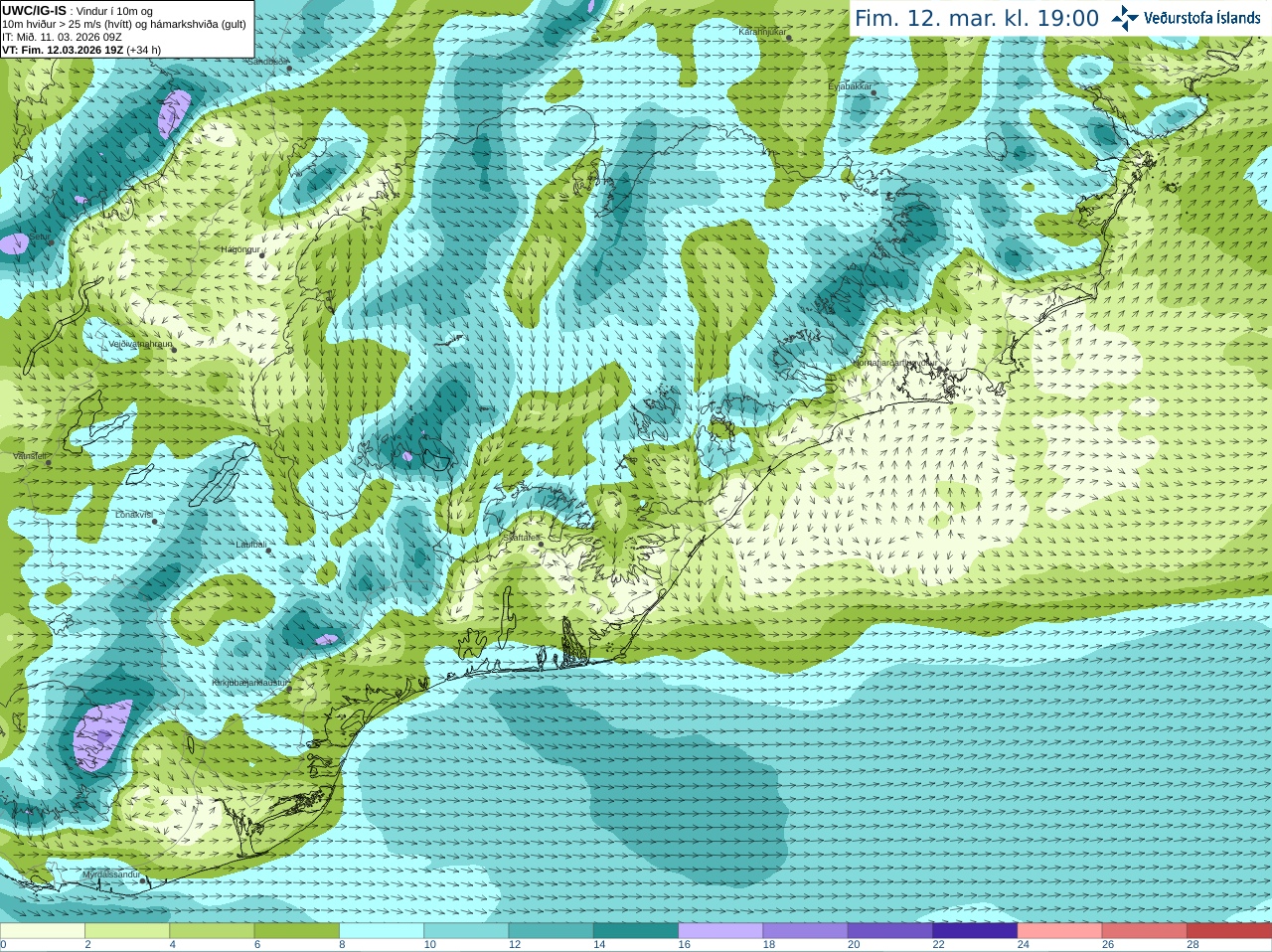The height and width of the screenshot is (952, 1272).
Task: Select the 18–20 m/s legend swatch
Action: coord(806,931)
